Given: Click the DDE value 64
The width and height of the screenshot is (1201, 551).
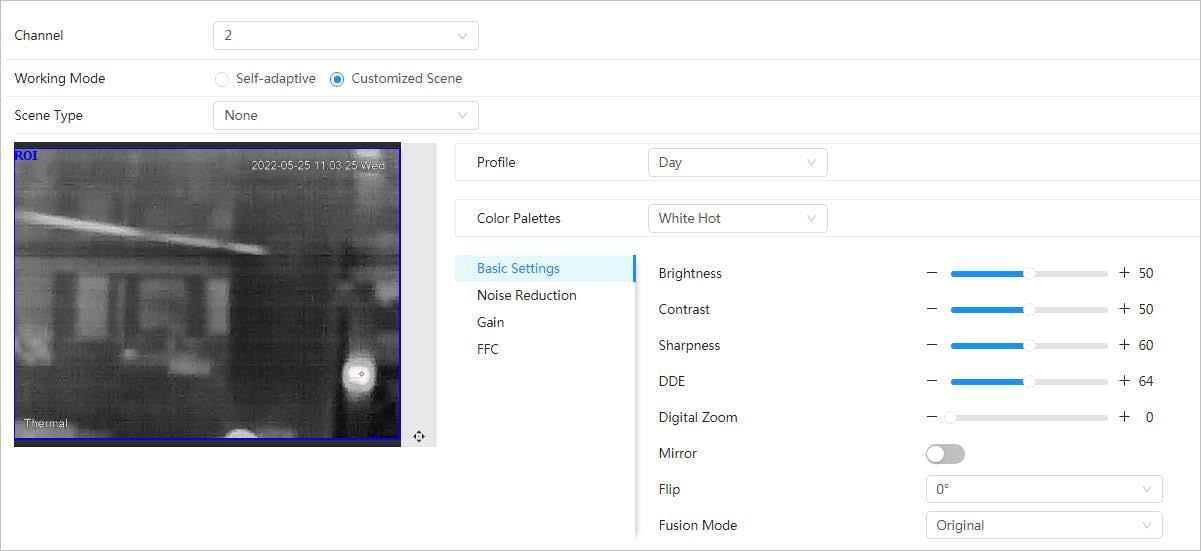Looking at the screenshot, I should pos(1146,381).
